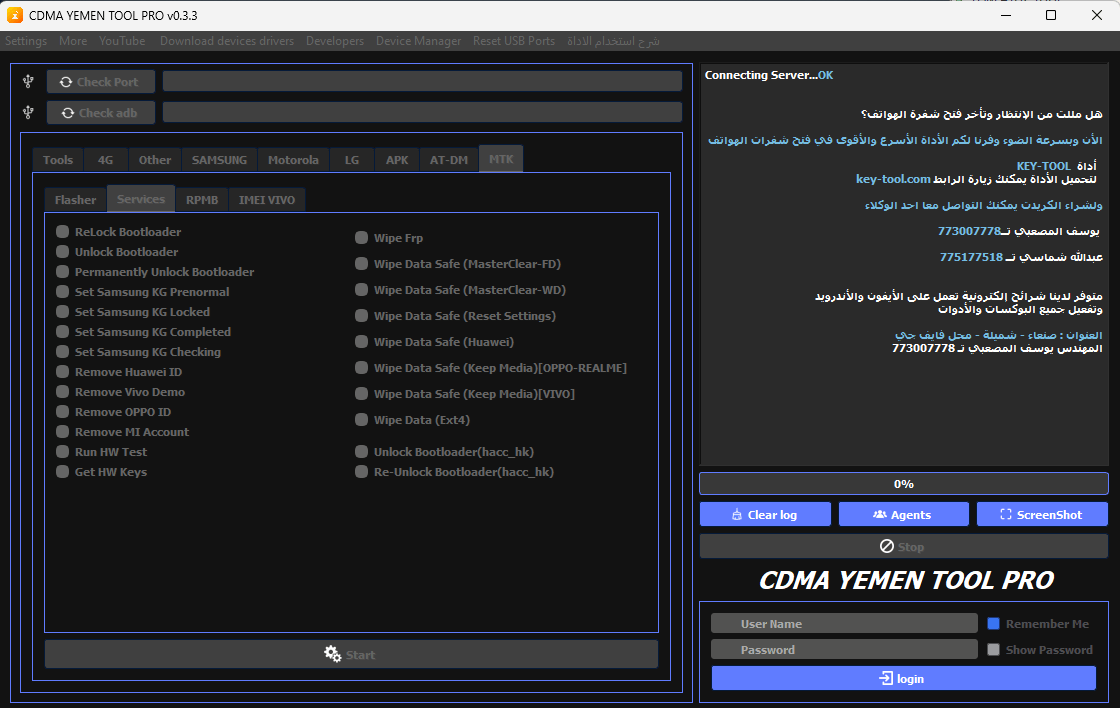The width and height of the screenshot is (1120, 708).
Task: Enable the Remember Me checkbox
Action: [x=996, y=622]
